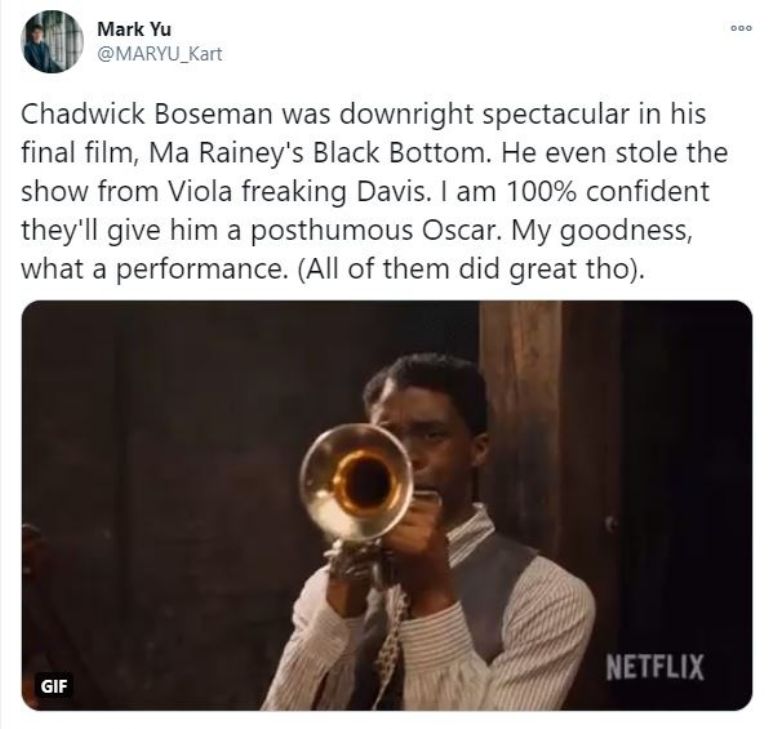Click the trumpet bell in the GIF
Screen dimensions: 768x729
(x=357, y=483)
